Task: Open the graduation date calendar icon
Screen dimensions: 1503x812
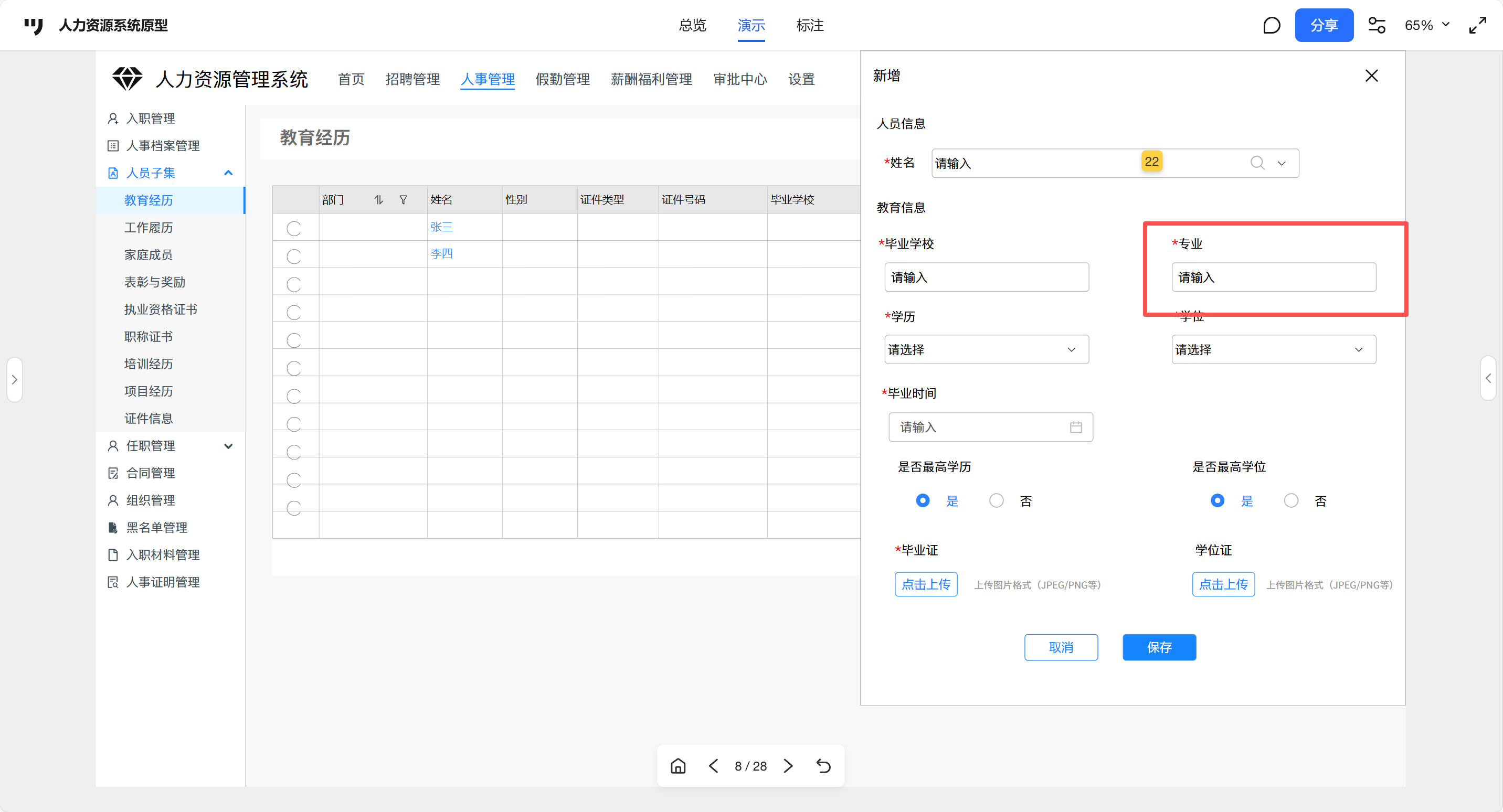Action: point(1076,428)
